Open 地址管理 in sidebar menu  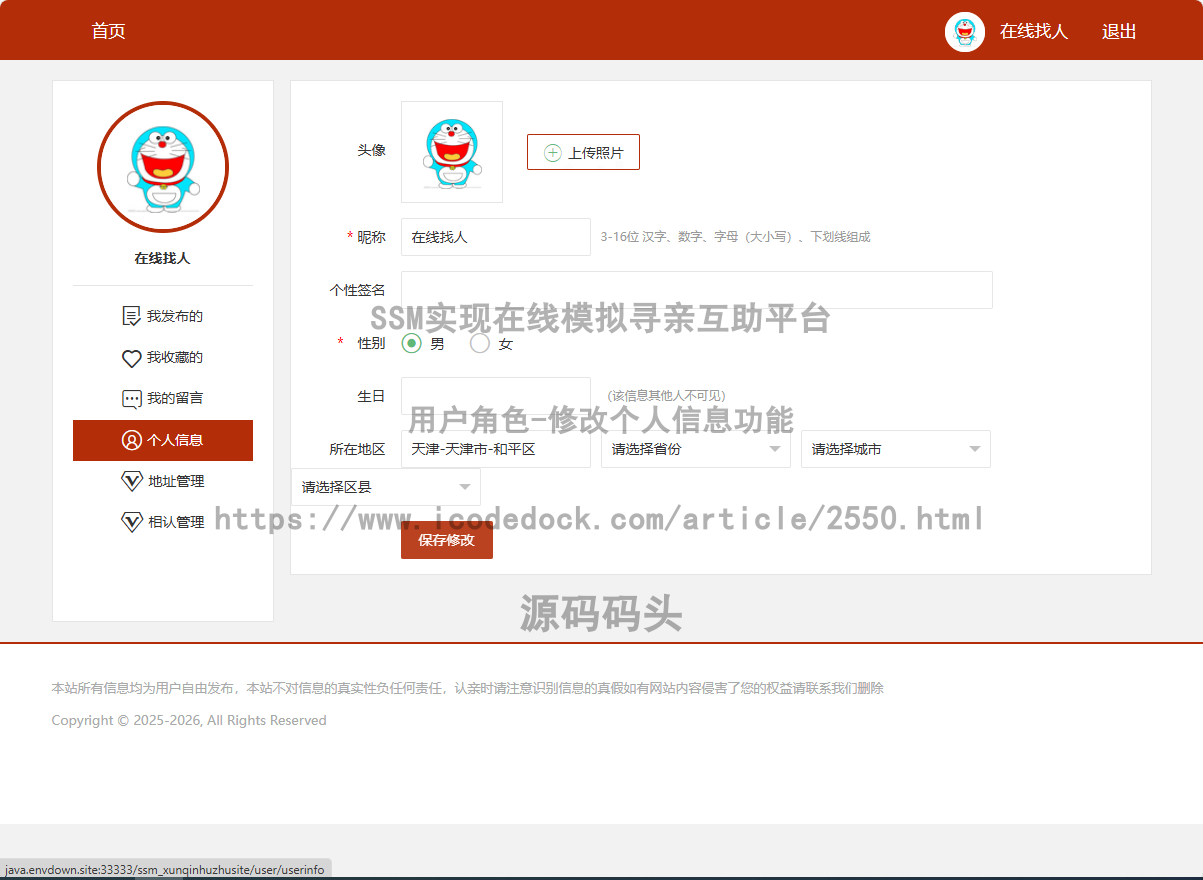click(163, 481)
